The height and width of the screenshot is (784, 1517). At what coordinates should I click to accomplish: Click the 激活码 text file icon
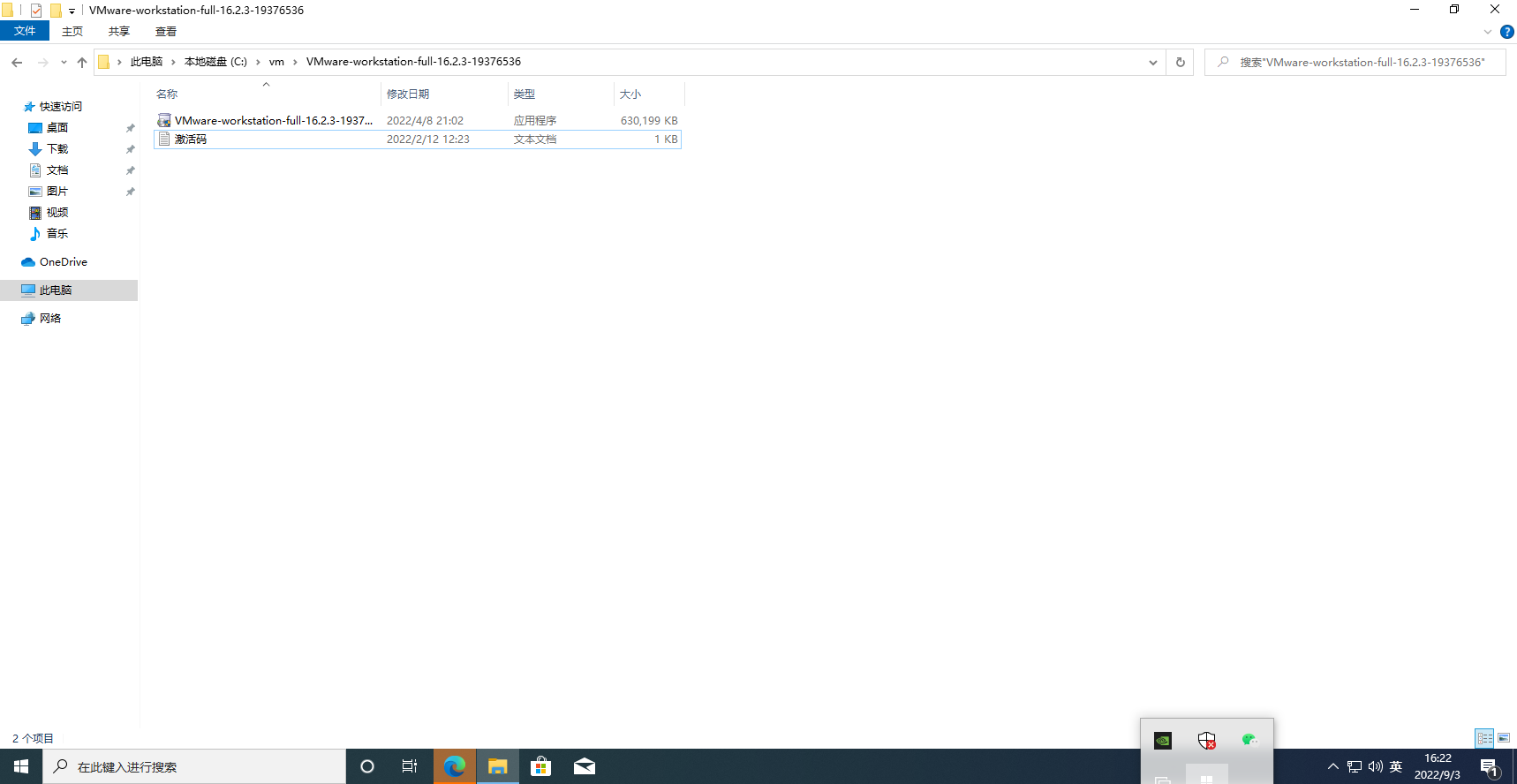click(163, 139)
